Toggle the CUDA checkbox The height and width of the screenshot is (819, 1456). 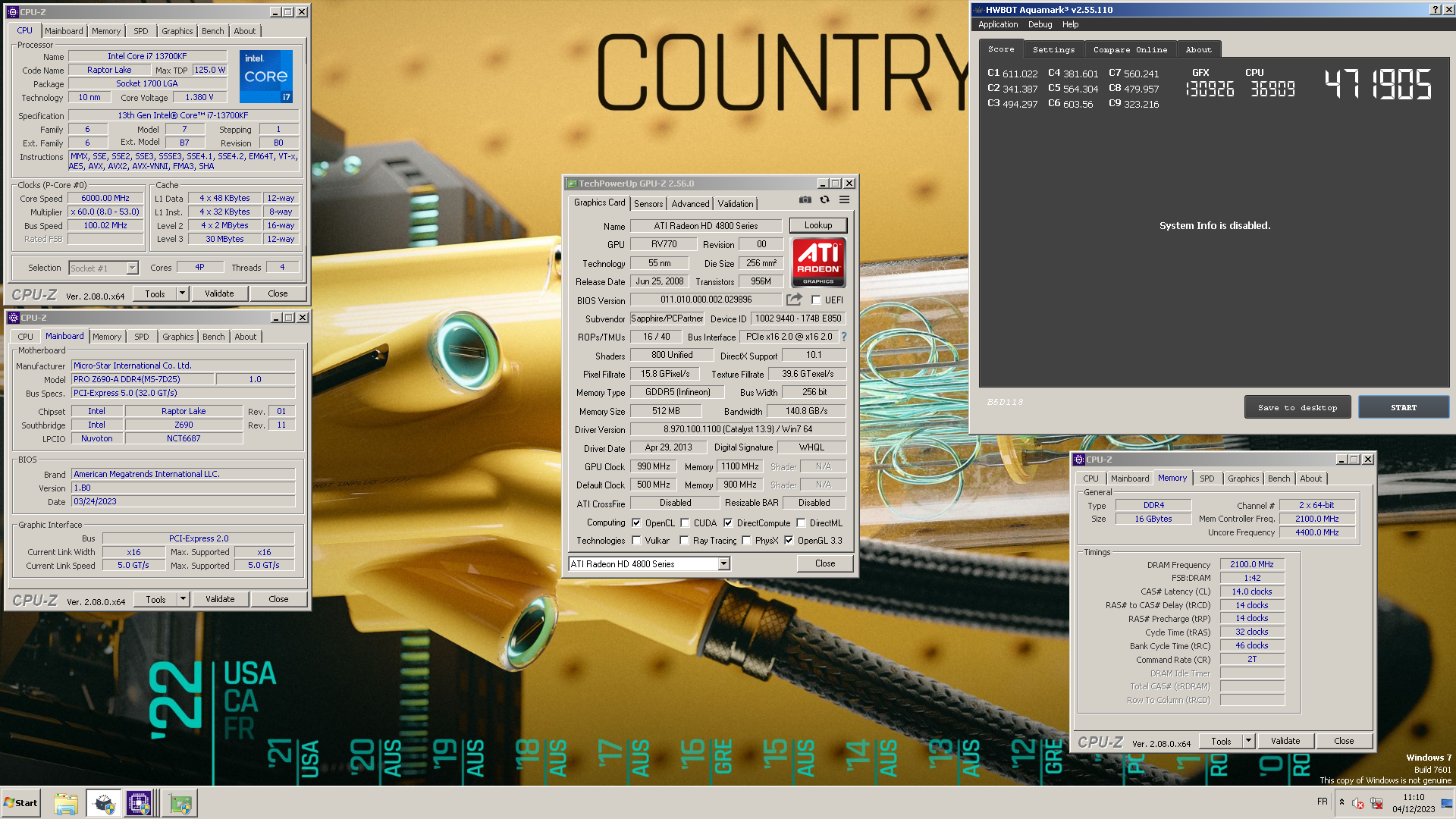coord(685,523)
